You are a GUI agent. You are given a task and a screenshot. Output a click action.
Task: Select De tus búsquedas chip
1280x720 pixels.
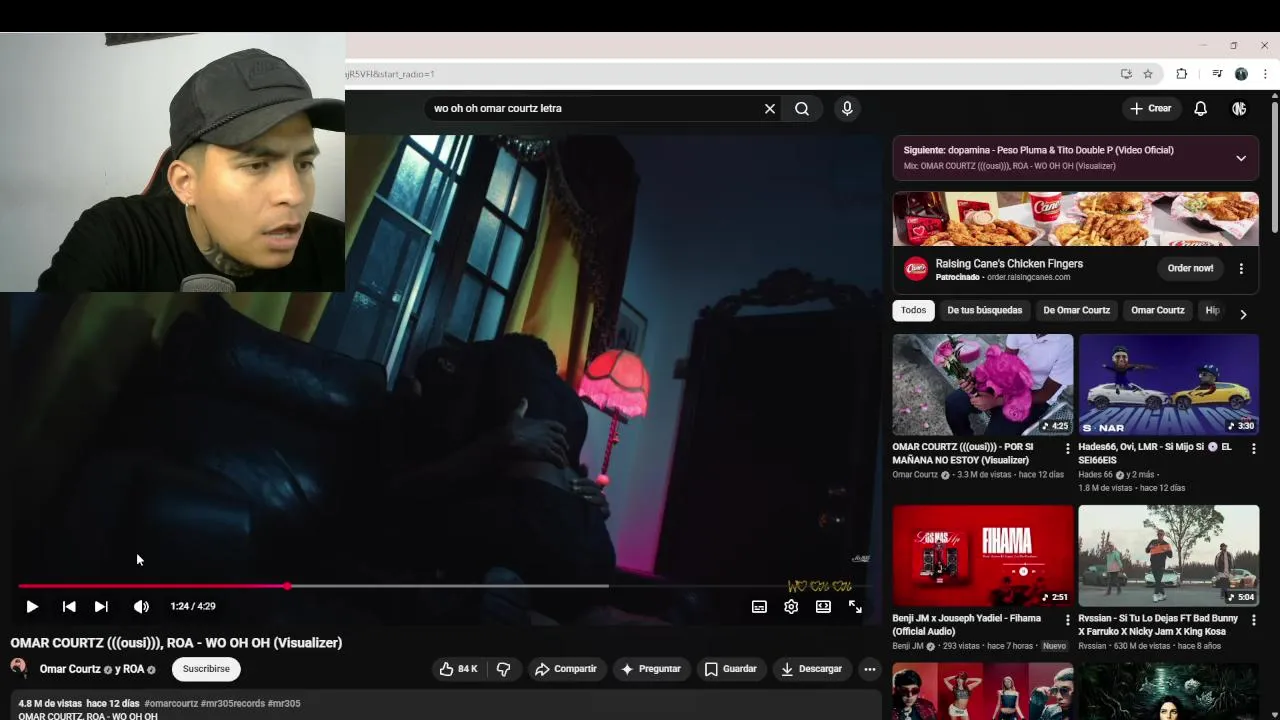pos(984,310)
